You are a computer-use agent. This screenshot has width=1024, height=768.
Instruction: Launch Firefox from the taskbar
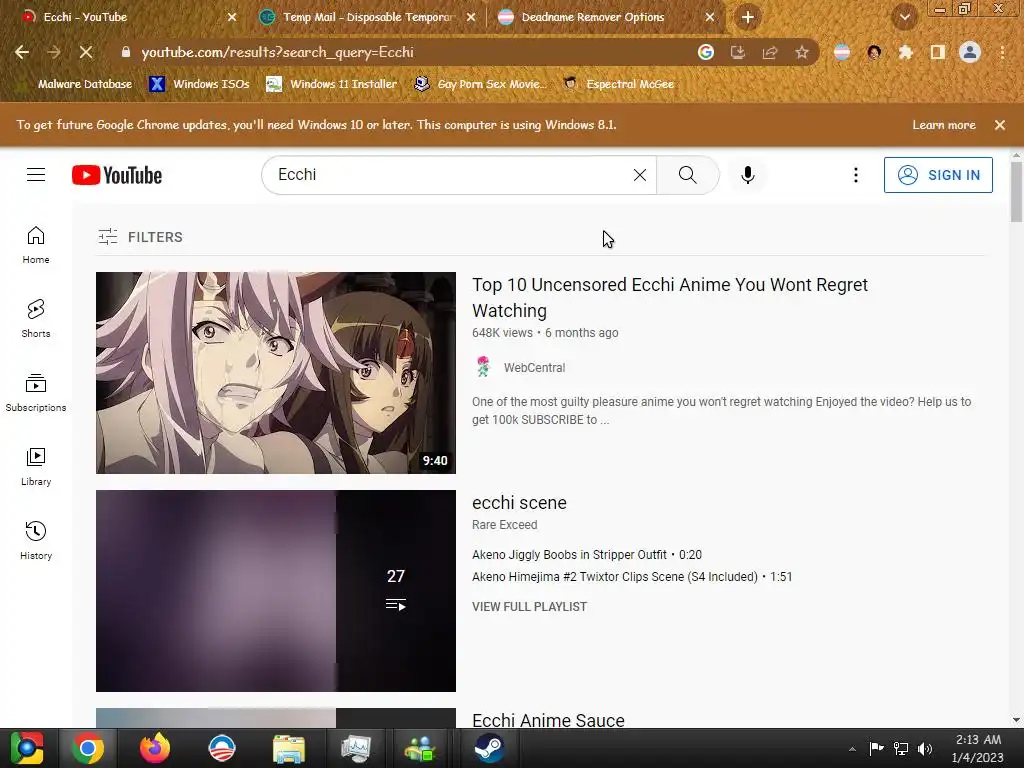point(155,748)
